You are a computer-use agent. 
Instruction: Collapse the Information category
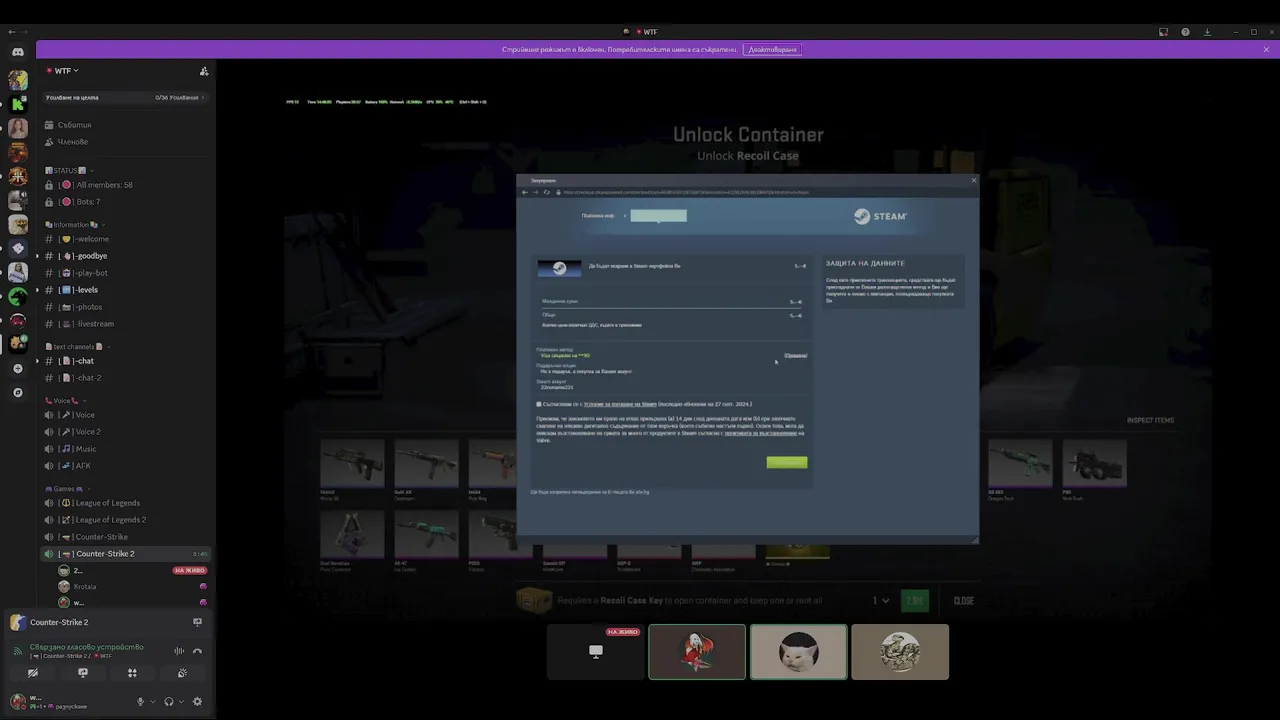pos(75,225)
